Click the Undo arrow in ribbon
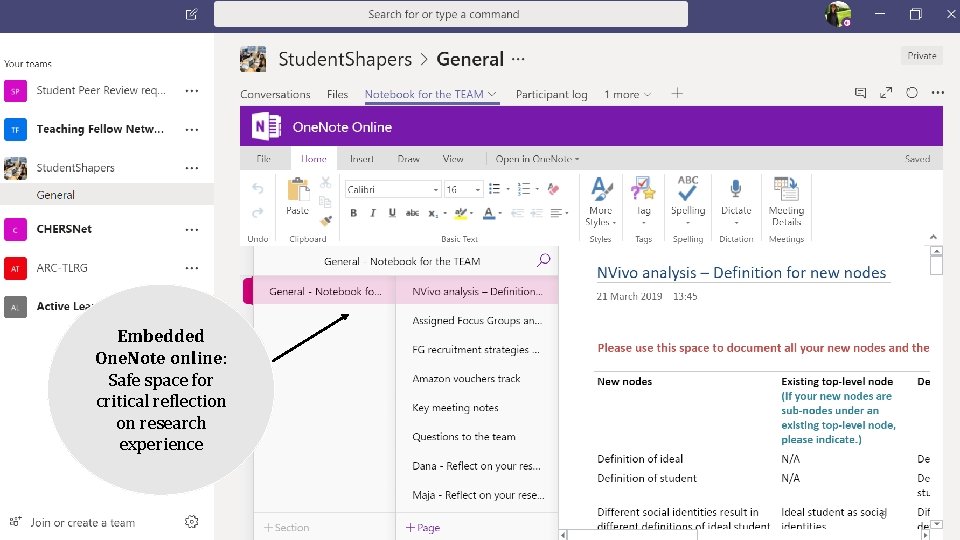 pos(258,189)
